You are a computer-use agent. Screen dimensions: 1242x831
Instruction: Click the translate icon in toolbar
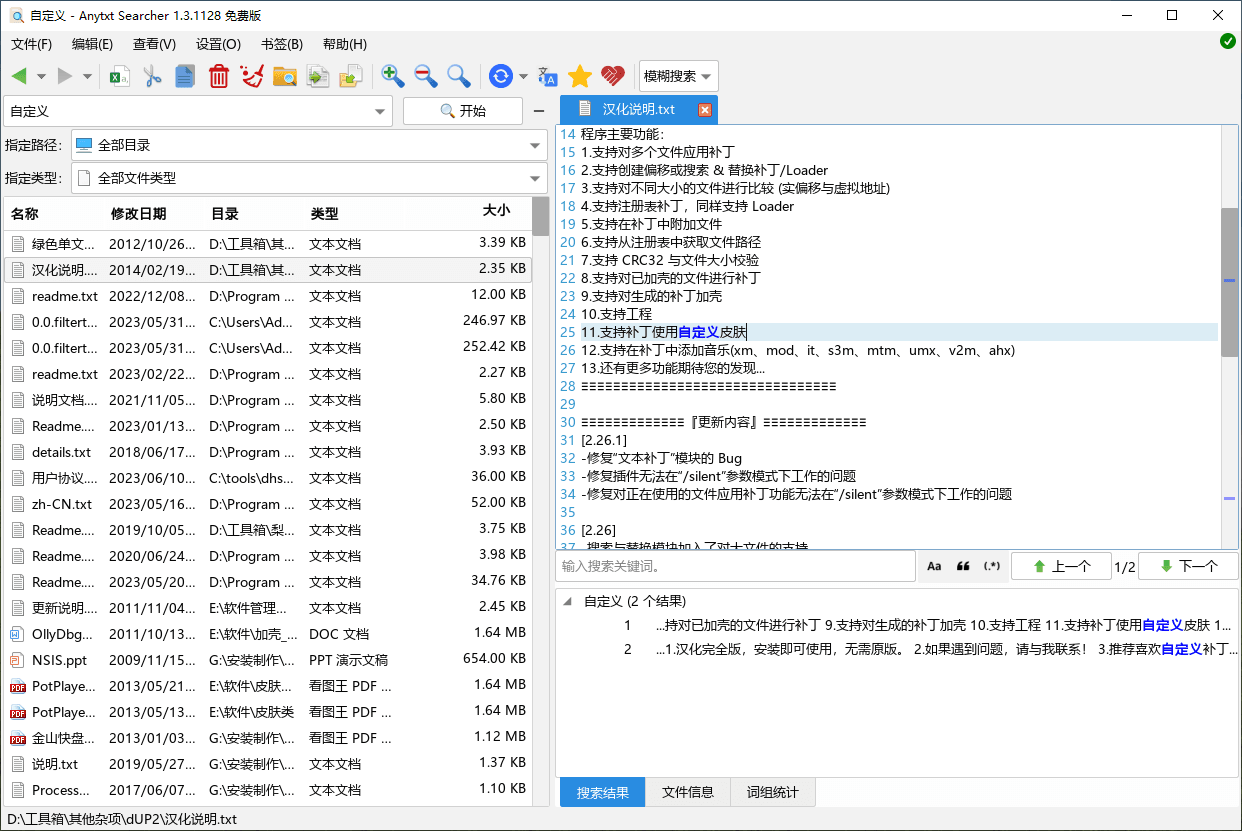tap(548, 76)
